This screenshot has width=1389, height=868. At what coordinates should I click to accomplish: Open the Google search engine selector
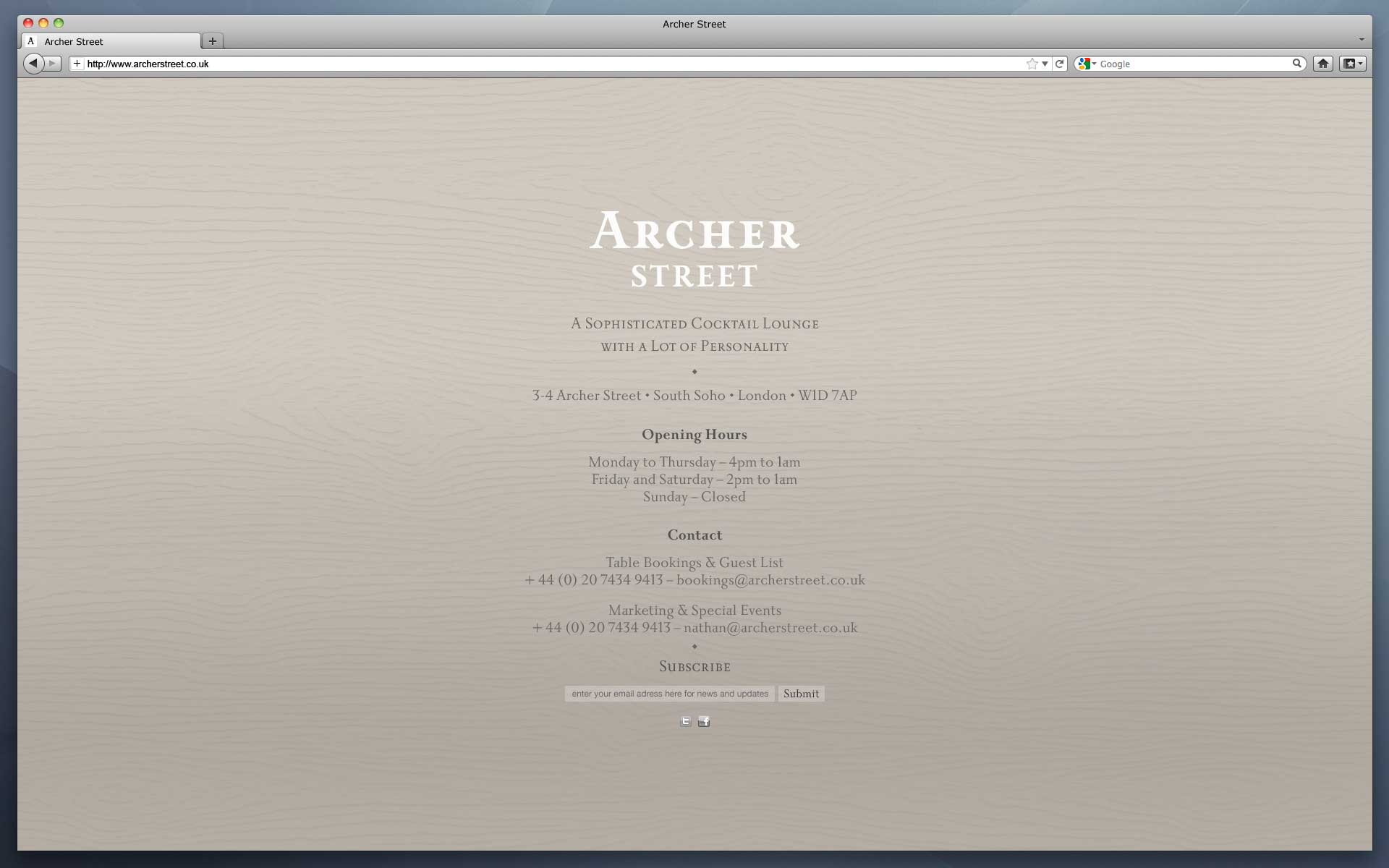tap(1086, 64)
